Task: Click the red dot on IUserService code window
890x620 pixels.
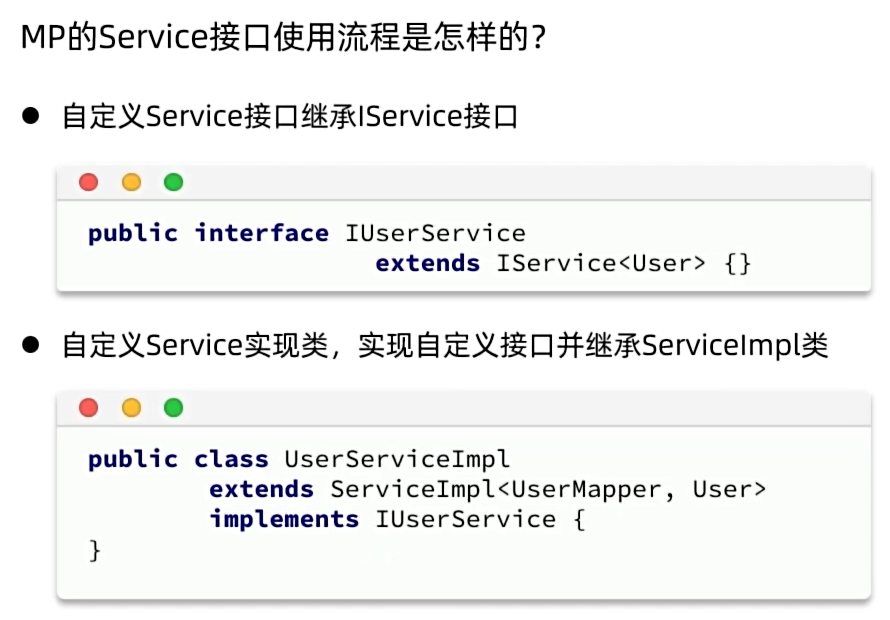Action: click(x=89, y=182)
